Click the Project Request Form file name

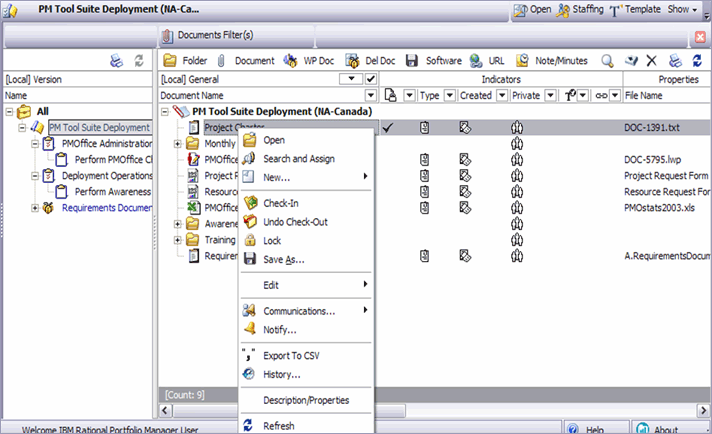pos(666,176)
